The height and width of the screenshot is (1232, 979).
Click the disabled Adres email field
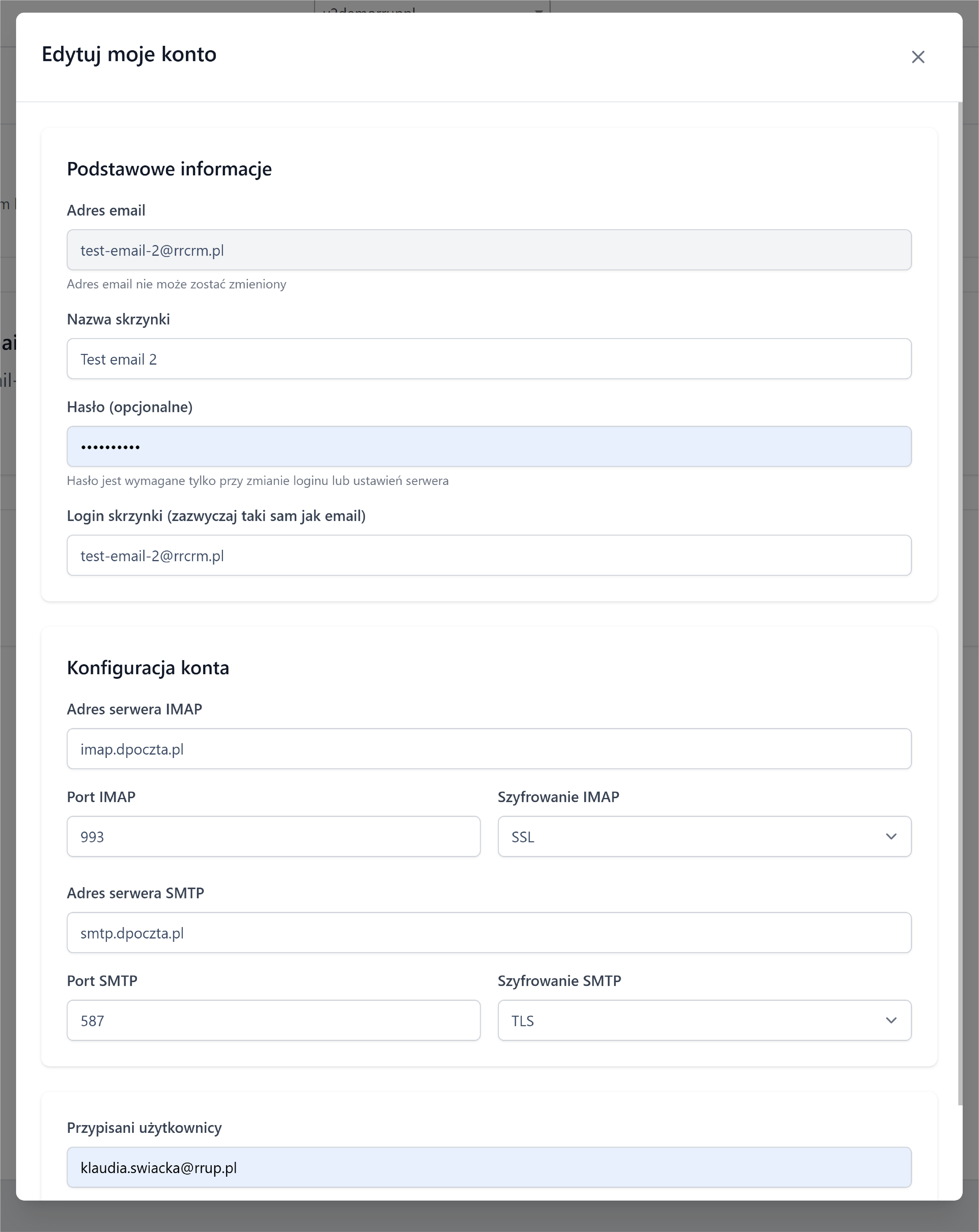coord(488,250)
